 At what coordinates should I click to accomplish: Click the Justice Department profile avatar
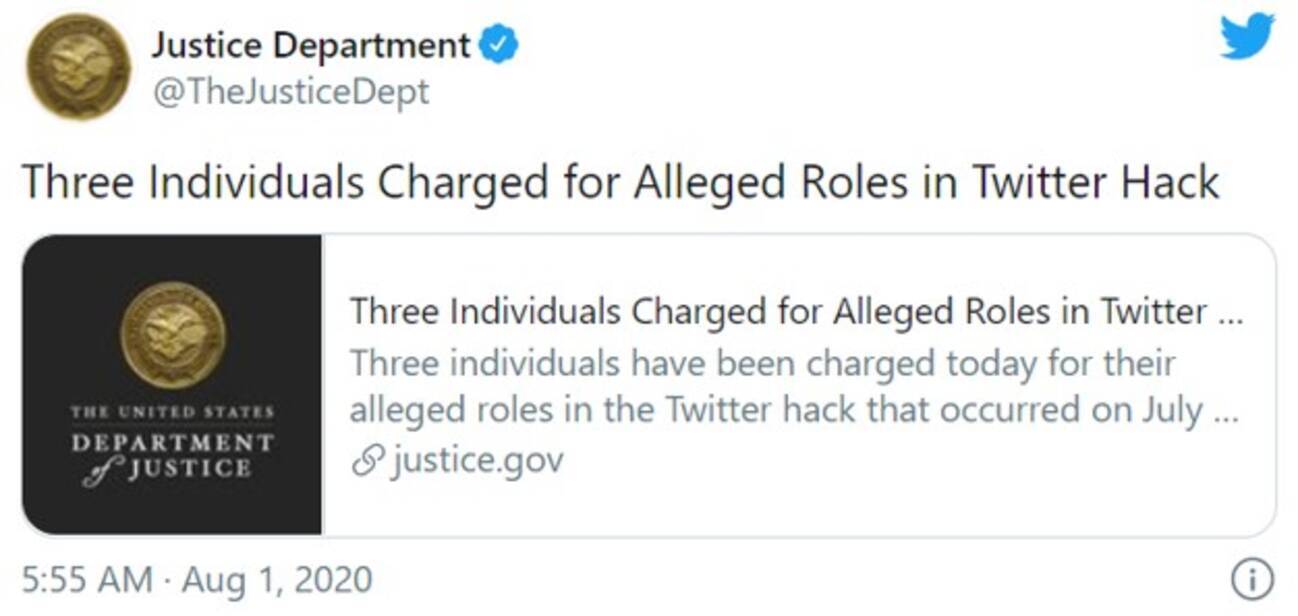tap(78, 68)
